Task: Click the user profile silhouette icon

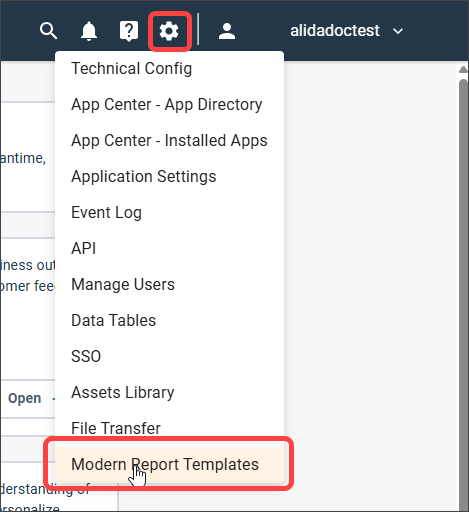Action: pos(227,31)
